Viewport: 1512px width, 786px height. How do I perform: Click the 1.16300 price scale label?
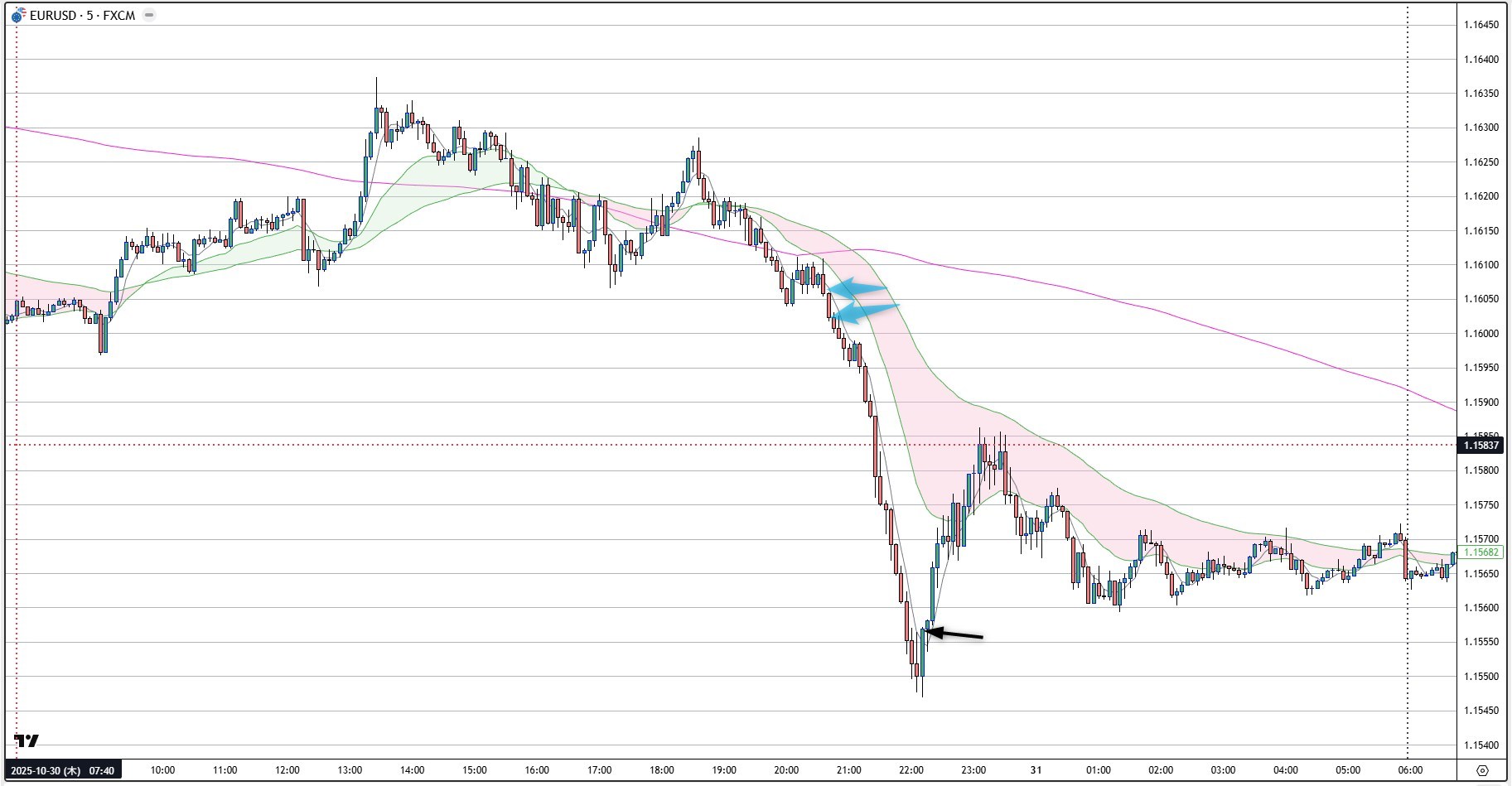1481,128
